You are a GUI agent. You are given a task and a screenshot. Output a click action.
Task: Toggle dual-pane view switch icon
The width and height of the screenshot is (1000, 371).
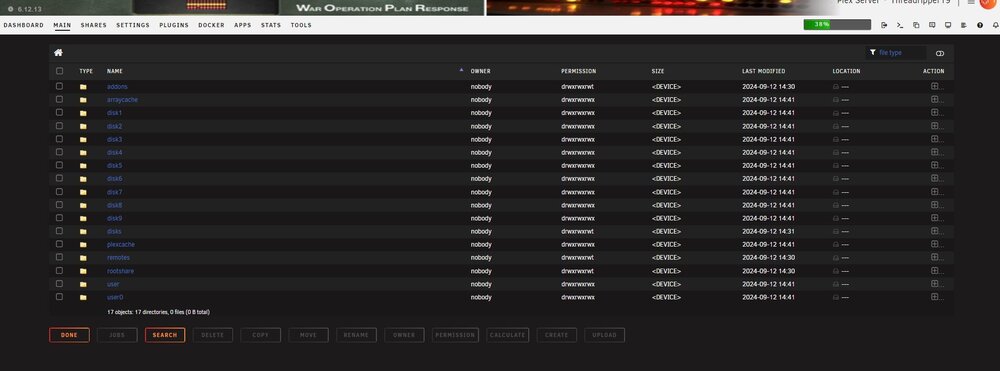(939, 54)
